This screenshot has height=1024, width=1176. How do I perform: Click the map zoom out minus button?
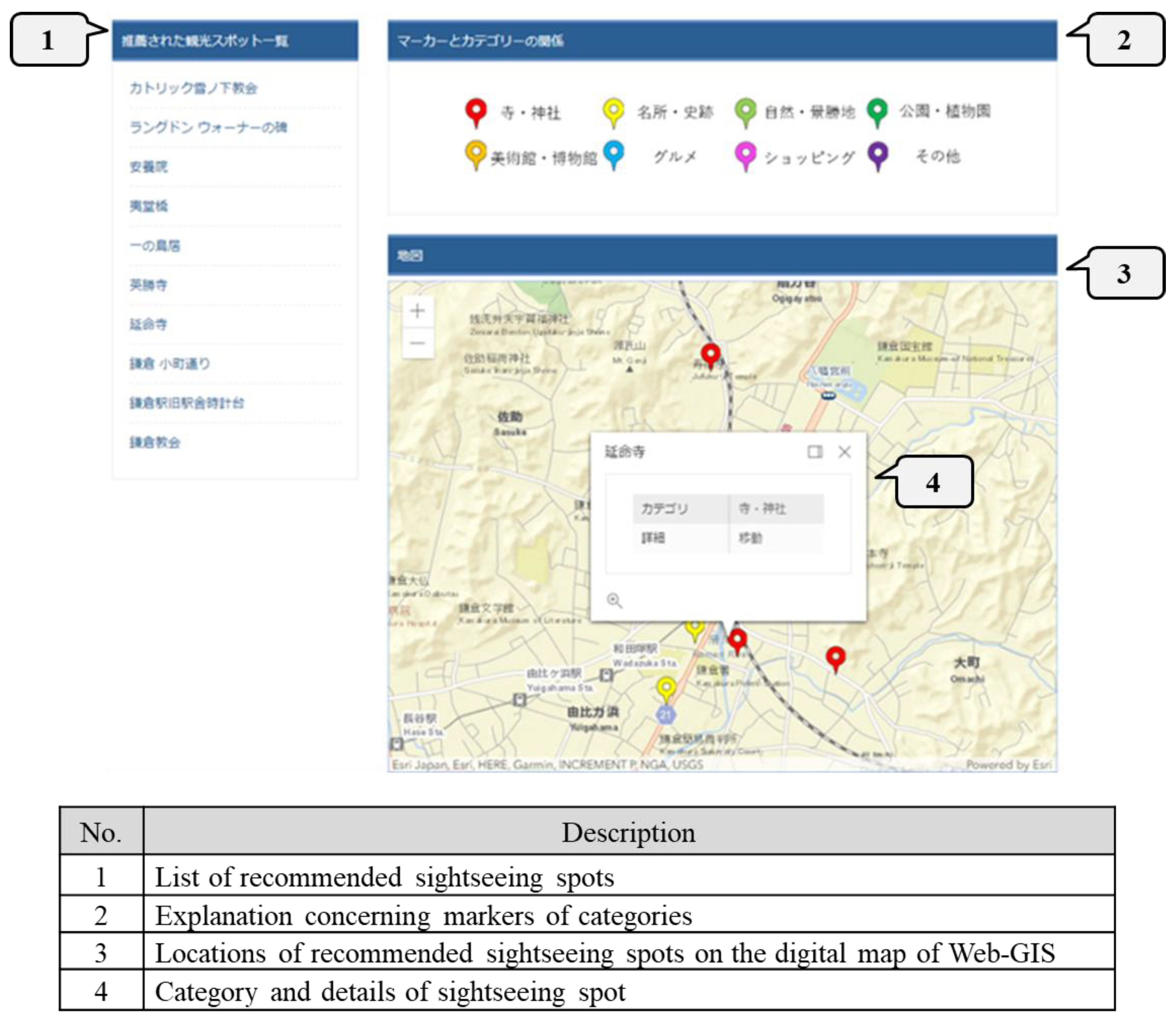coord(417,343)
